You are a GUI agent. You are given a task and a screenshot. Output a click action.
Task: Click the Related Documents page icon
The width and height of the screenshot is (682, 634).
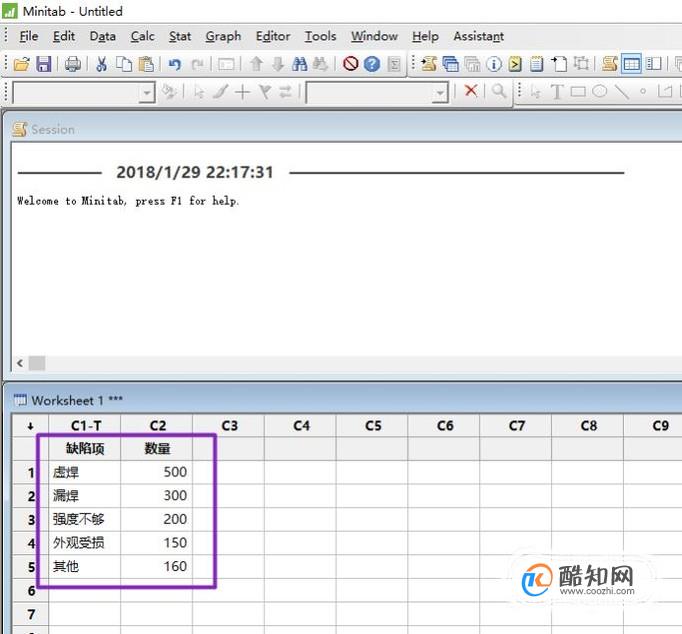(559, 64)
